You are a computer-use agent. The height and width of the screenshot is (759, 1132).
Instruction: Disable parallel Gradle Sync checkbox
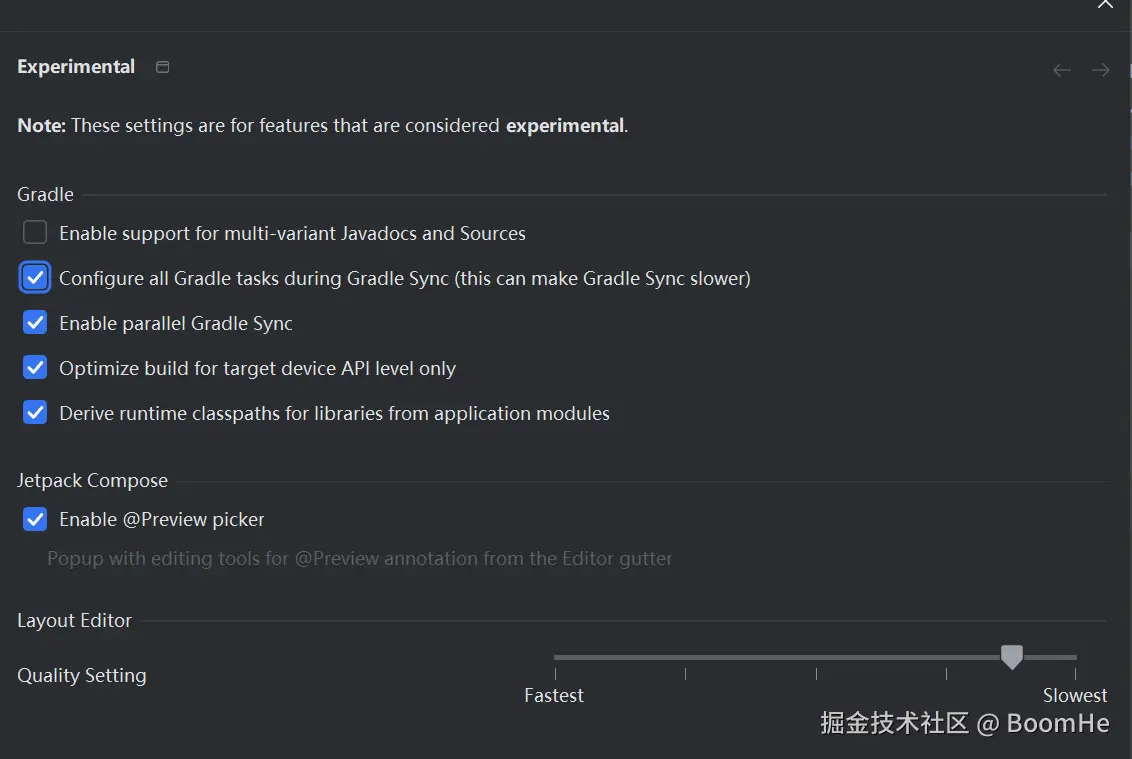(35, 322)
